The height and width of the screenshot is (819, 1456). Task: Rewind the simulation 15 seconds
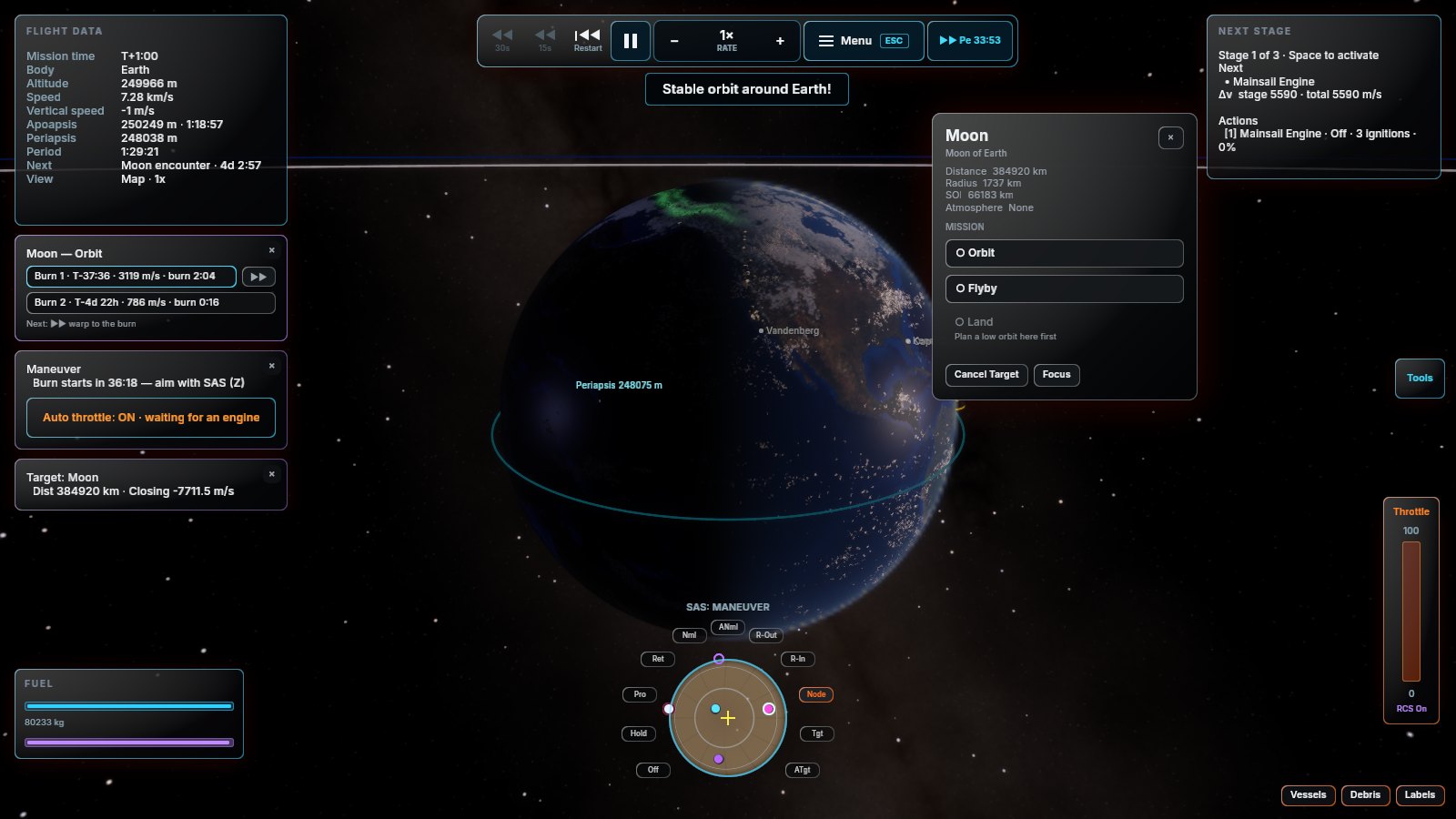(544, 40)
